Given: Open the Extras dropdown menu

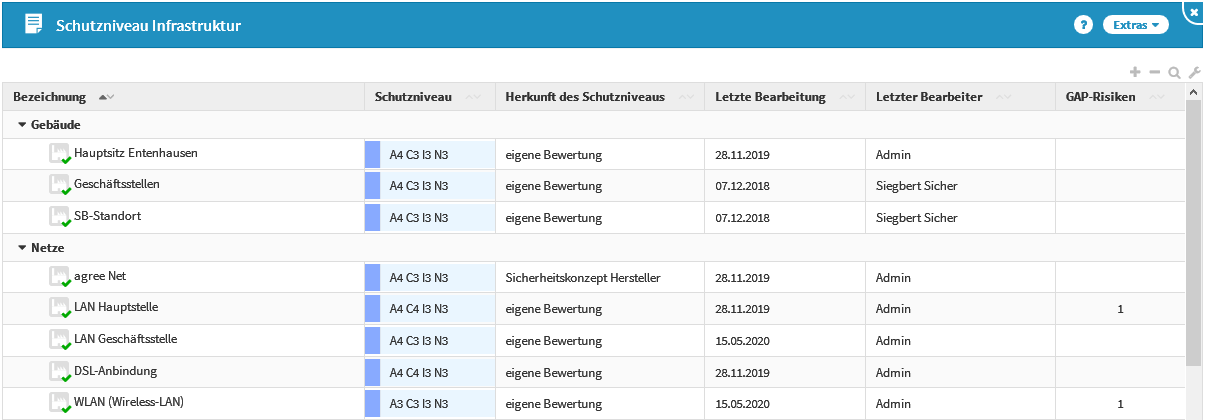Looking at the screenshot, I should coord(1135,25).
